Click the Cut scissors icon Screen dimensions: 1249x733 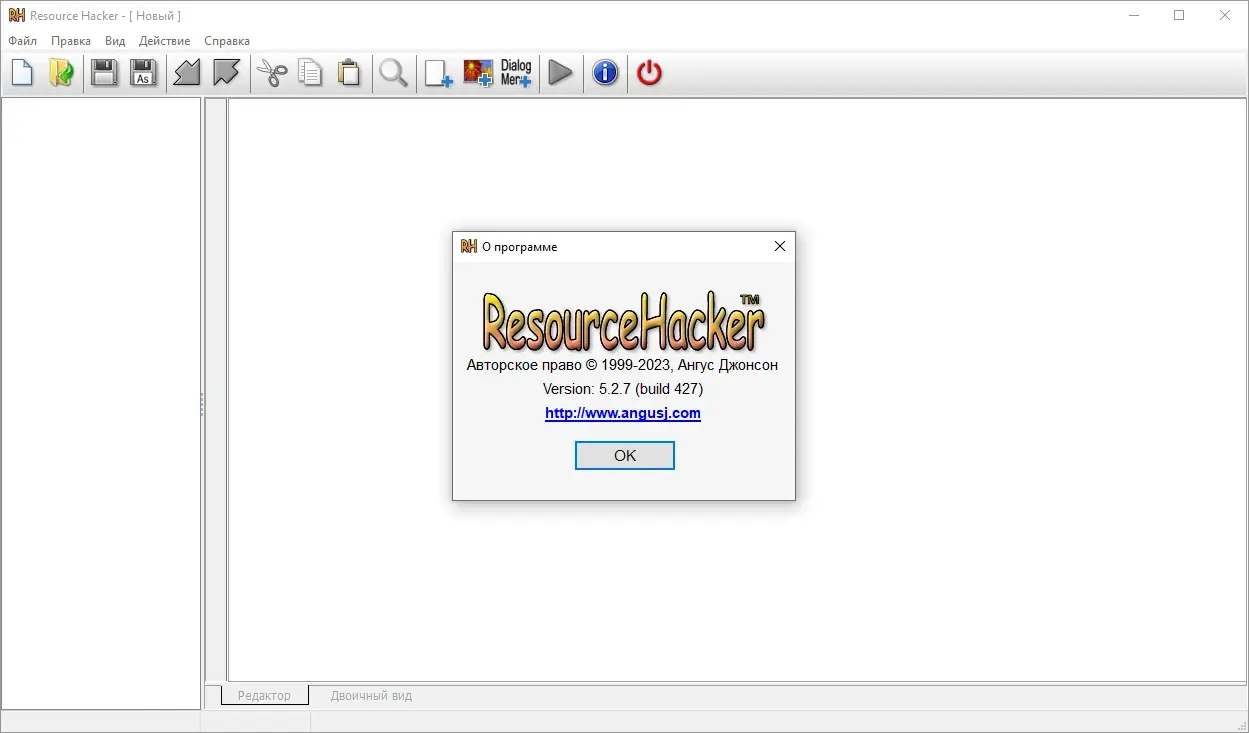click(272, 73)
